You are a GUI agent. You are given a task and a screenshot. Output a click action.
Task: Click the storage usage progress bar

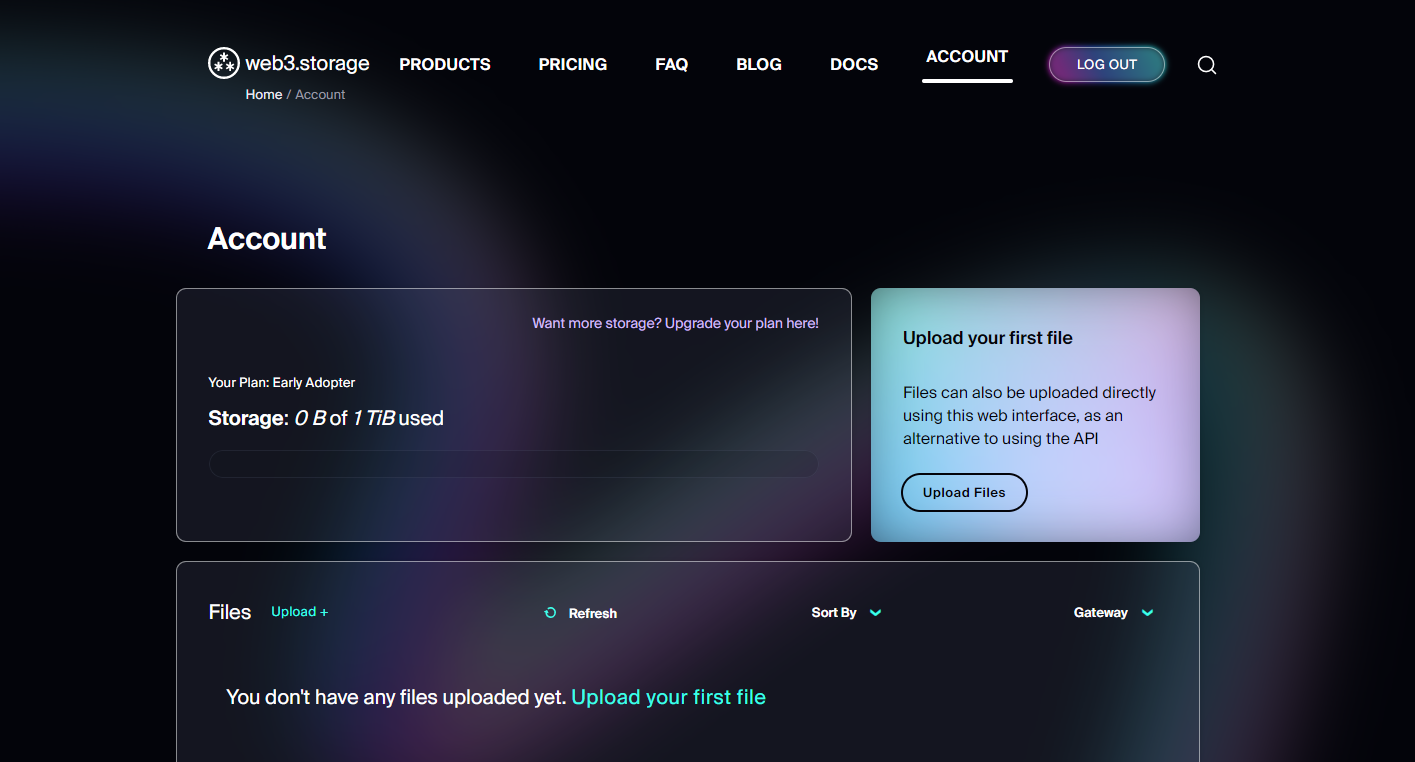[513, 464]
